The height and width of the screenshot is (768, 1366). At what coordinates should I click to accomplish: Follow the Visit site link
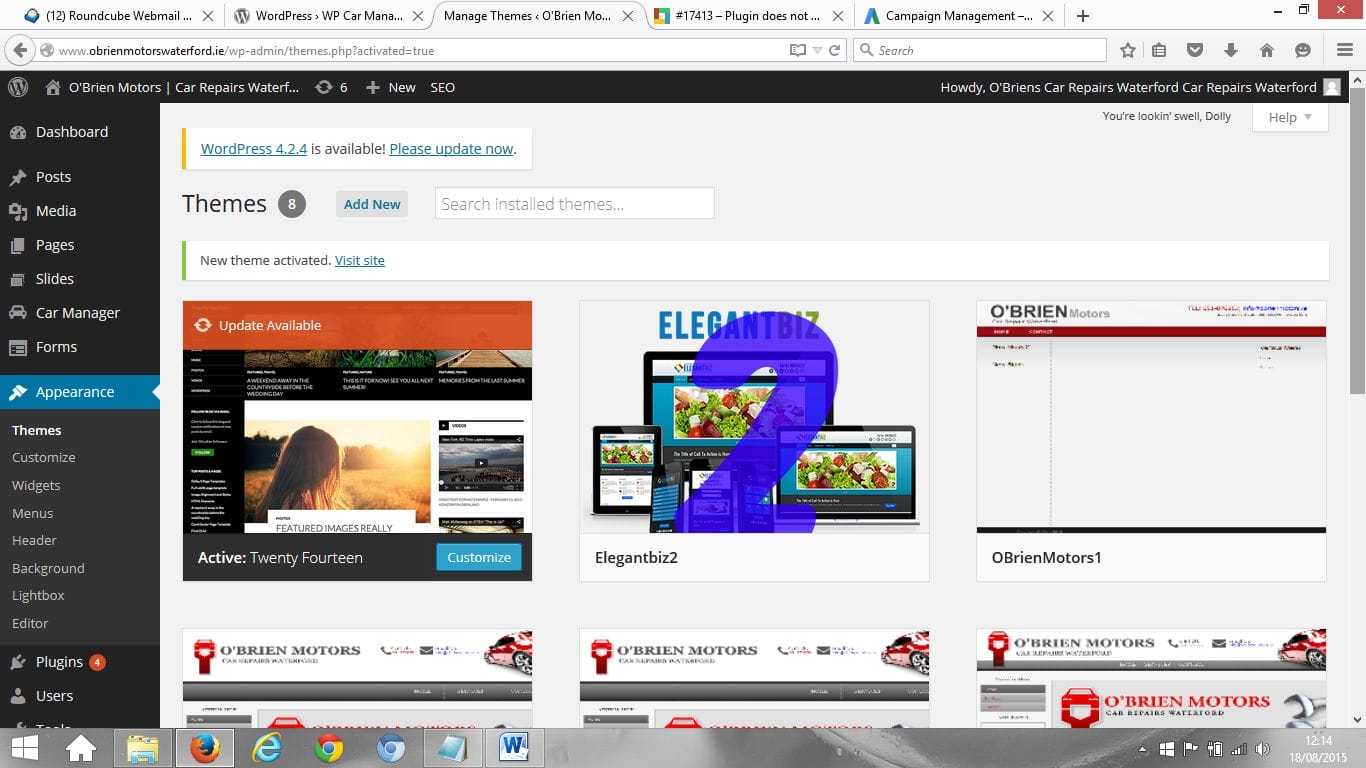(x=359, y=260)
